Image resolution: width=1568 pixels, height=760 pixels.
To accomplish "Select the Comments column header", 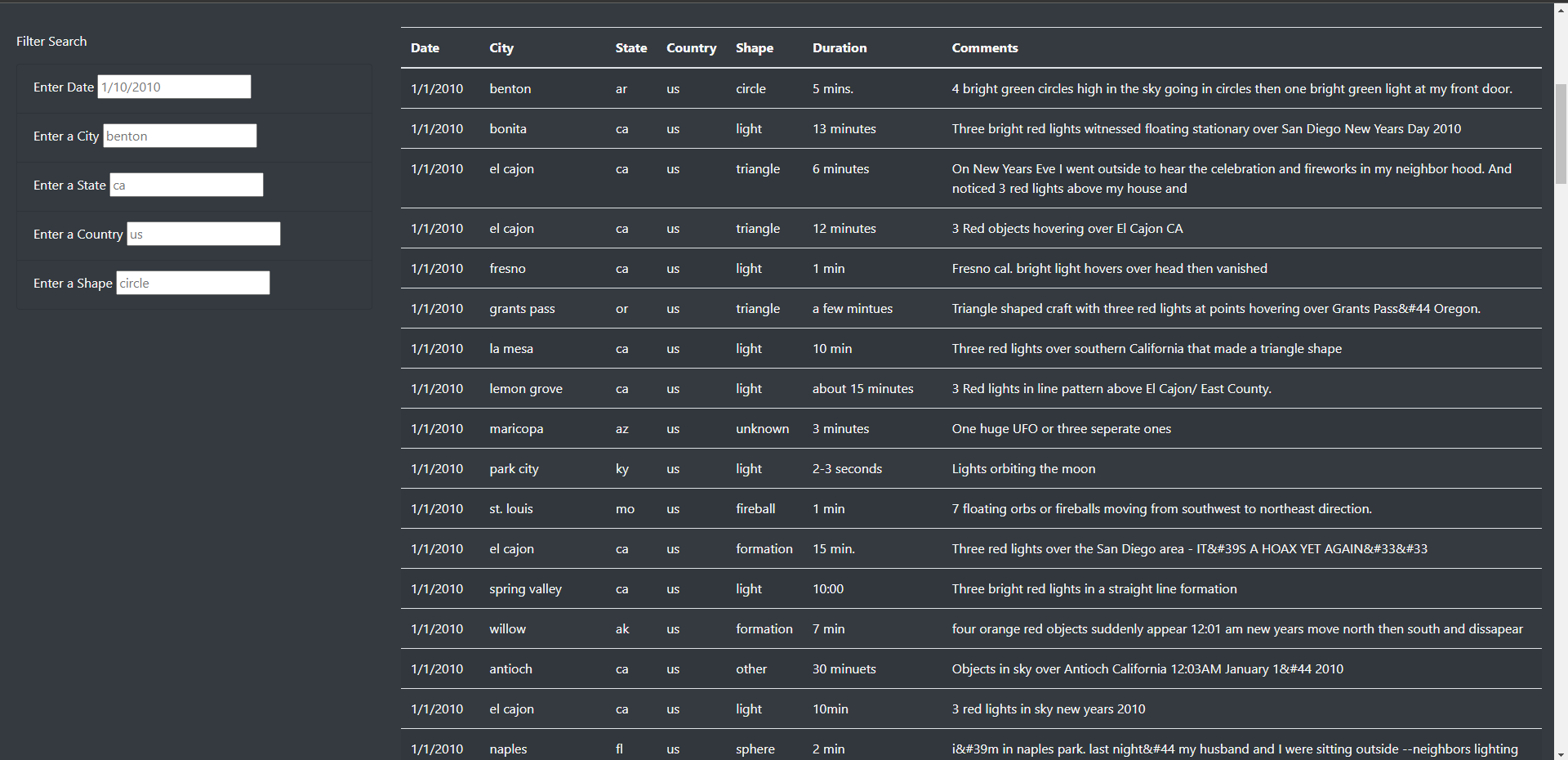I will tap(984, 47).
